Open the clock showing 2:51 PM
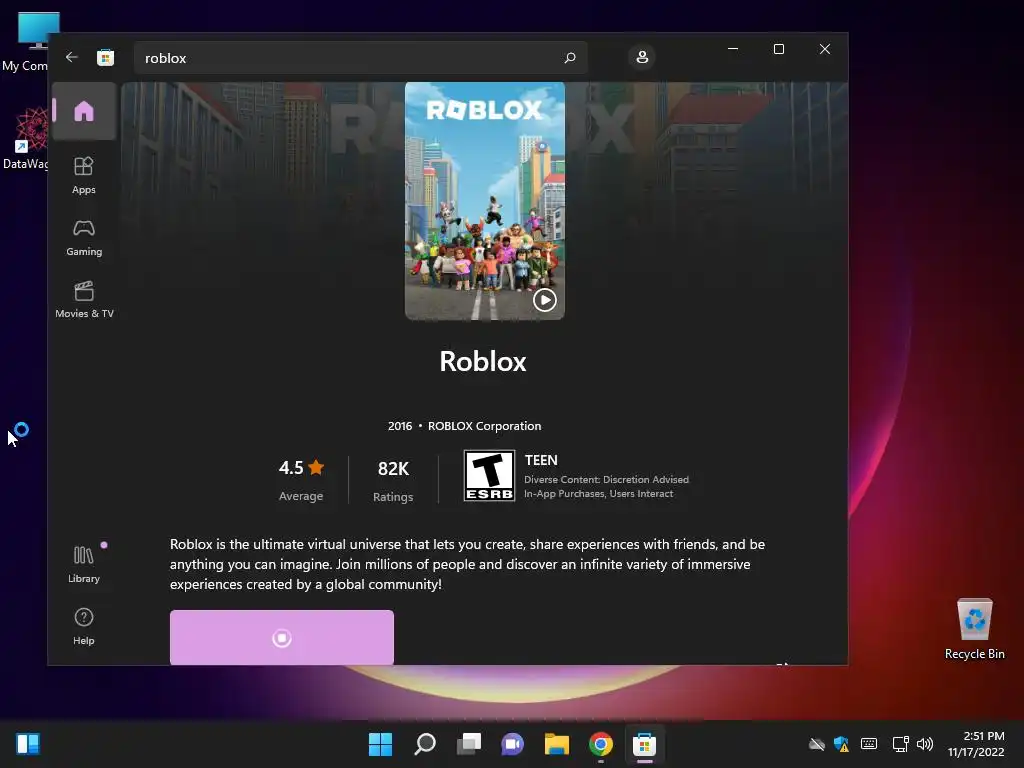The image size is (1024, 768). (976, 744)
